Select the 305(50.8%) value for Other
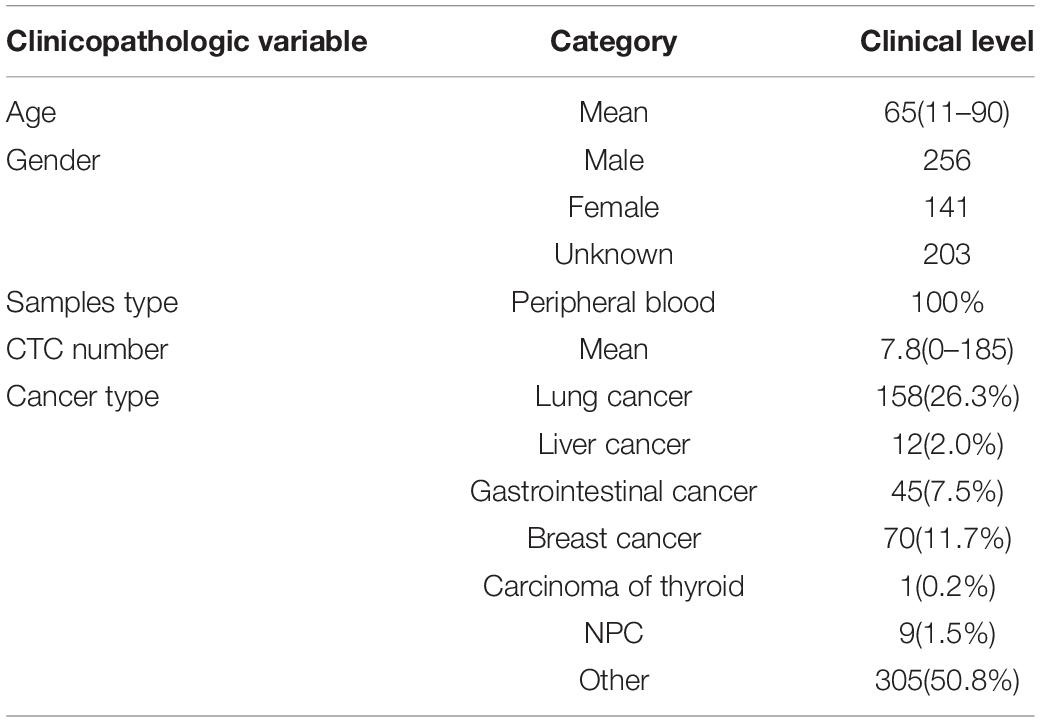This screenshot has height=722, width=1040. click(x=947, y=681)
